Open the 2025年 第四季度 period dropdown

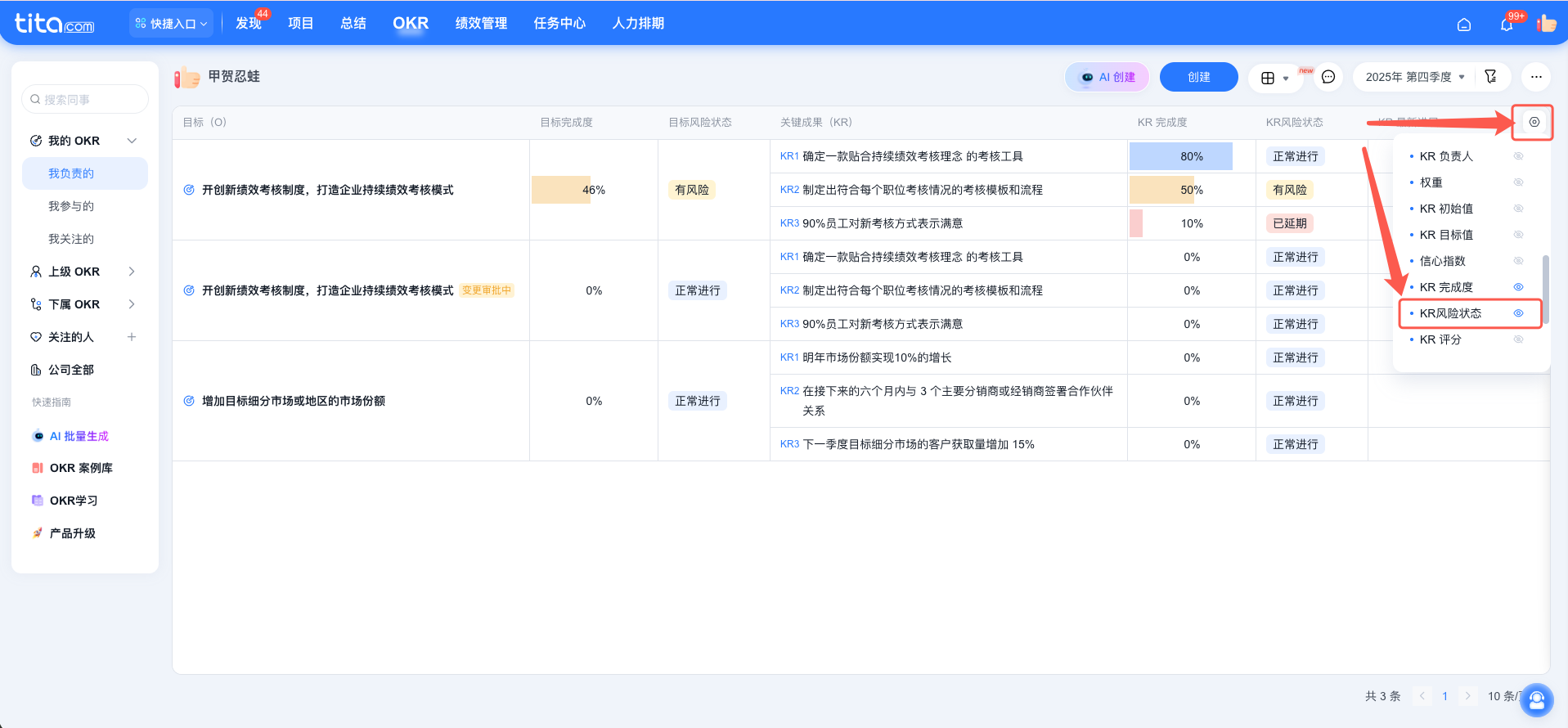click(1414, 77)
